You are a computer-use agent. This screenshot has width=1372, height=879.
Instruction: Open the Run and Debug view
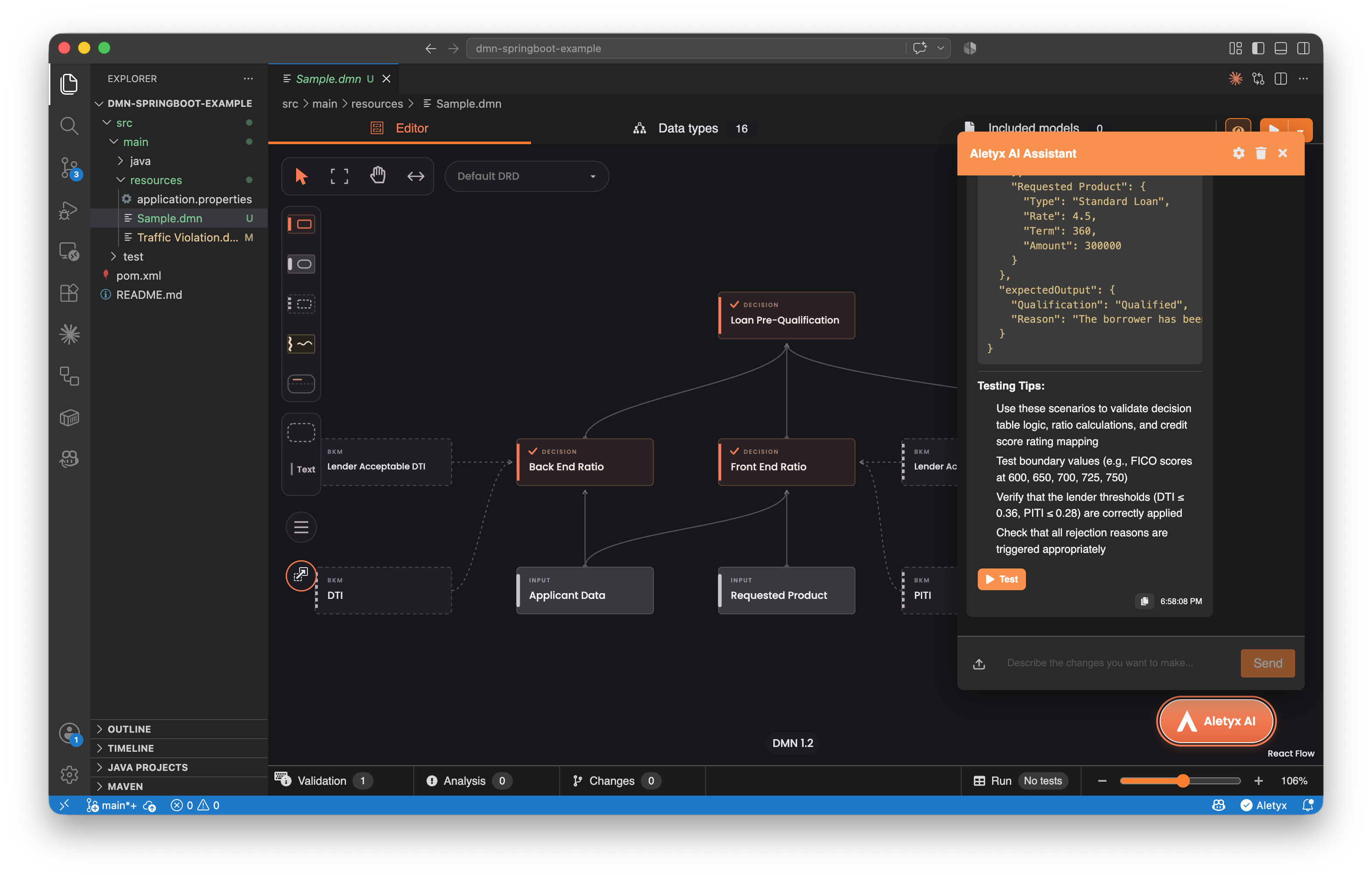pos(69,210)
